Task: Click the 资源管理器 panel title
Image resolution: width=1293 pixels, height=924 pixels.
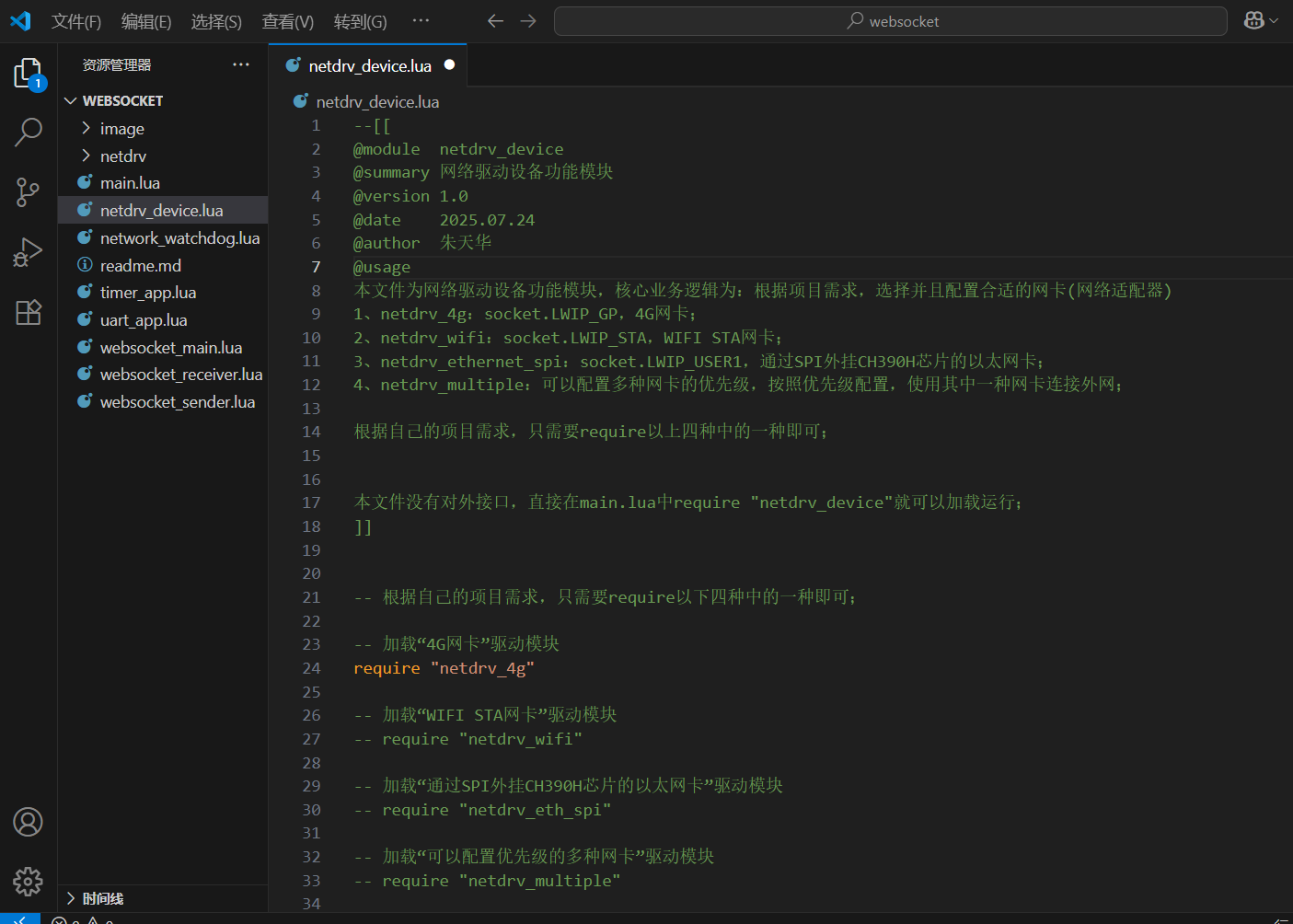Action: 117,64
